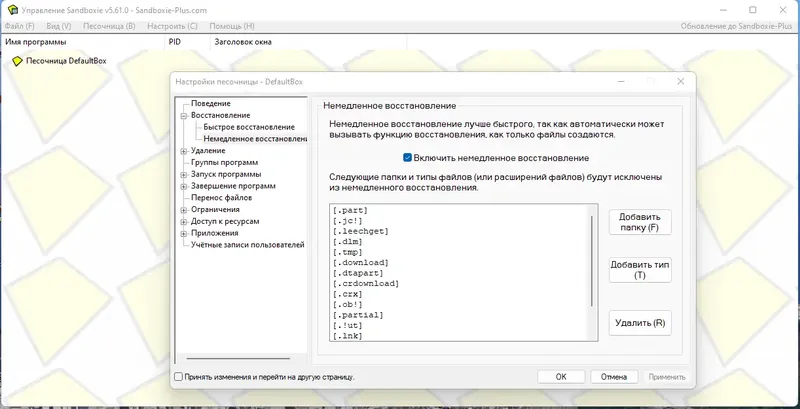800x409 pixels.
Task: Expand the Запуск программы tree node
Action: [184, 174]
